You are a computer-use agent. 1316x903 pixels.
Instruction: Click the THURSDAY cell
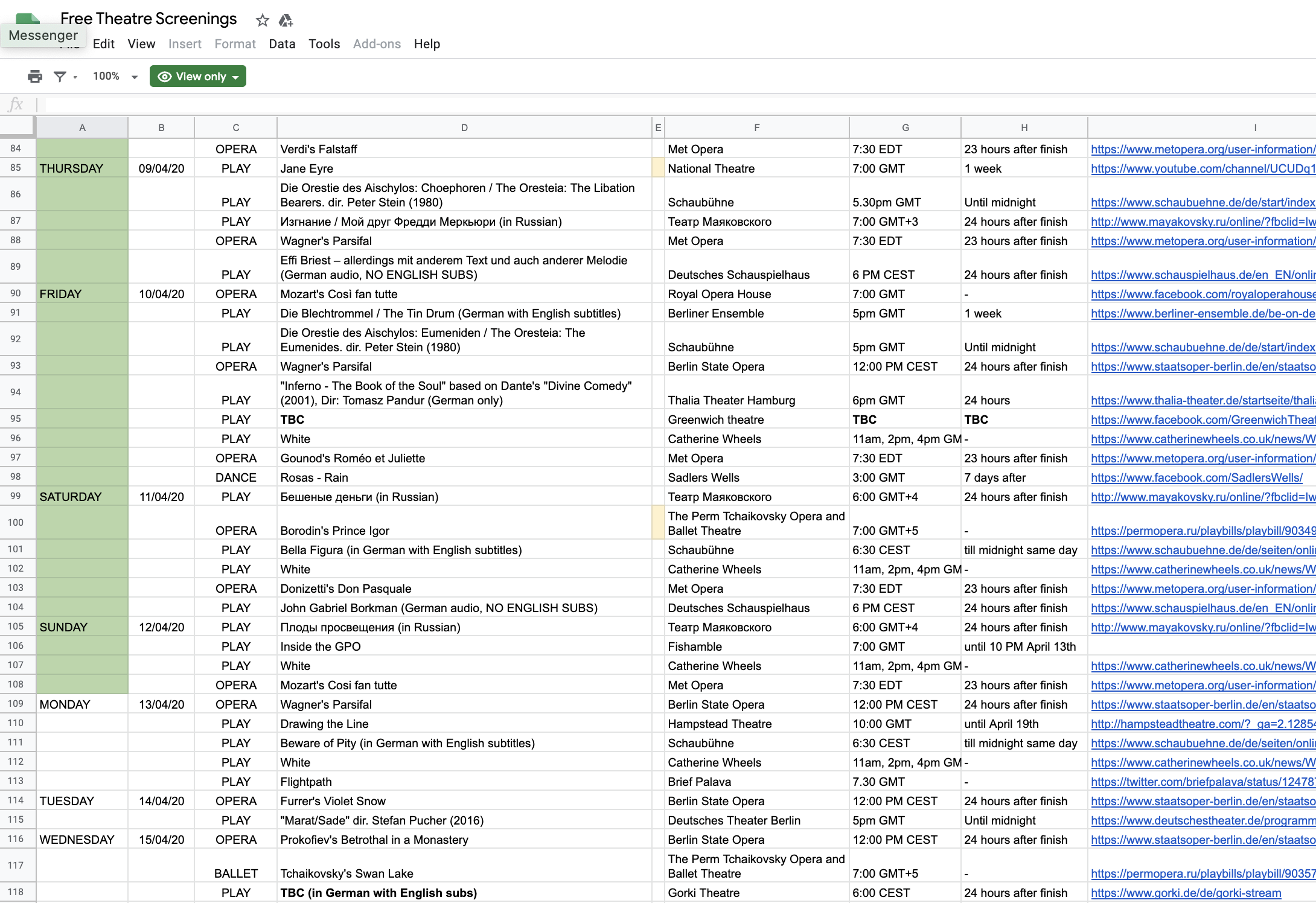click(82, 168)
